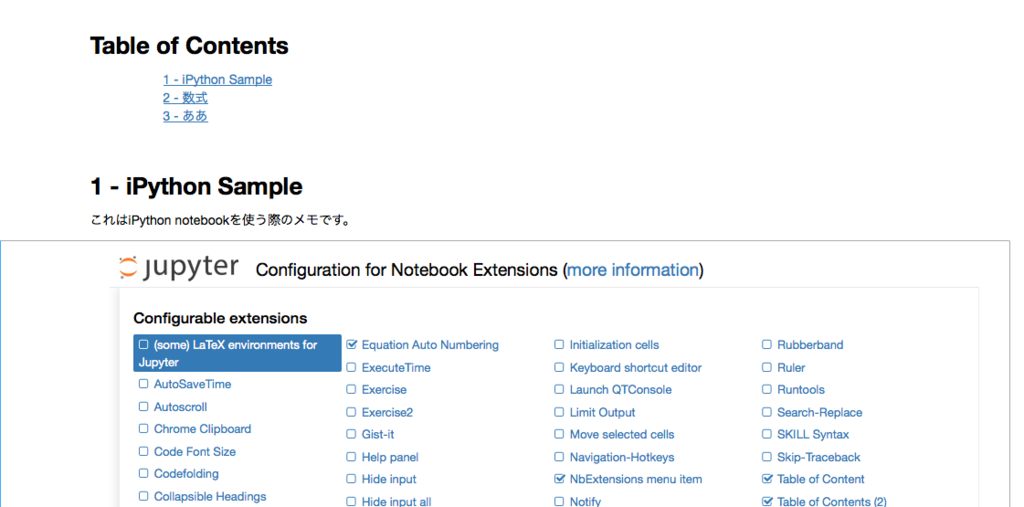Go to the ああ section link

coord(185,116)
